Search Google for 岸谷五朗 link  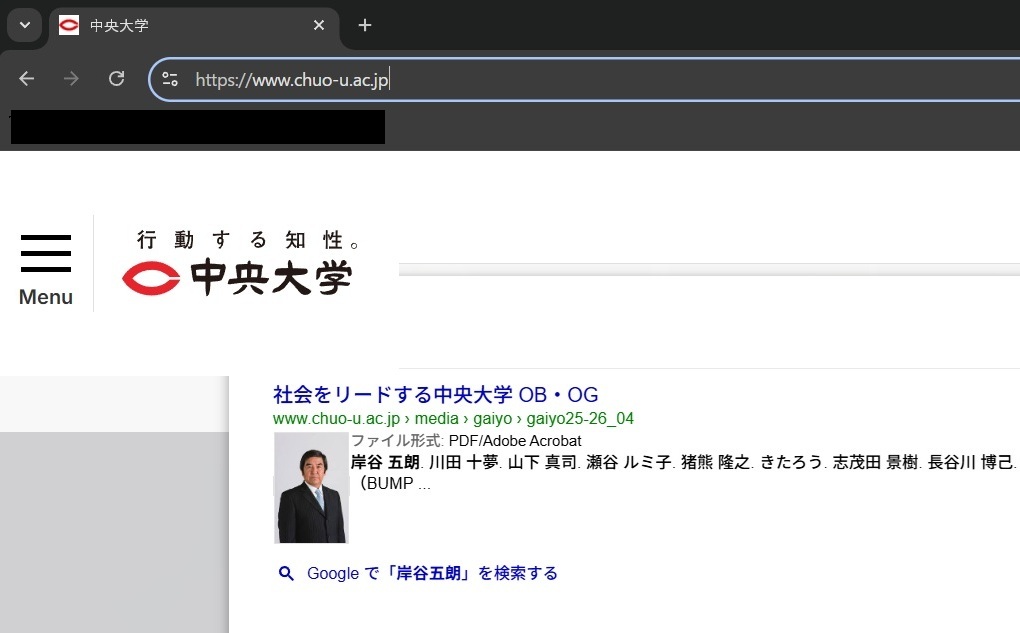(x=432, y=573)
